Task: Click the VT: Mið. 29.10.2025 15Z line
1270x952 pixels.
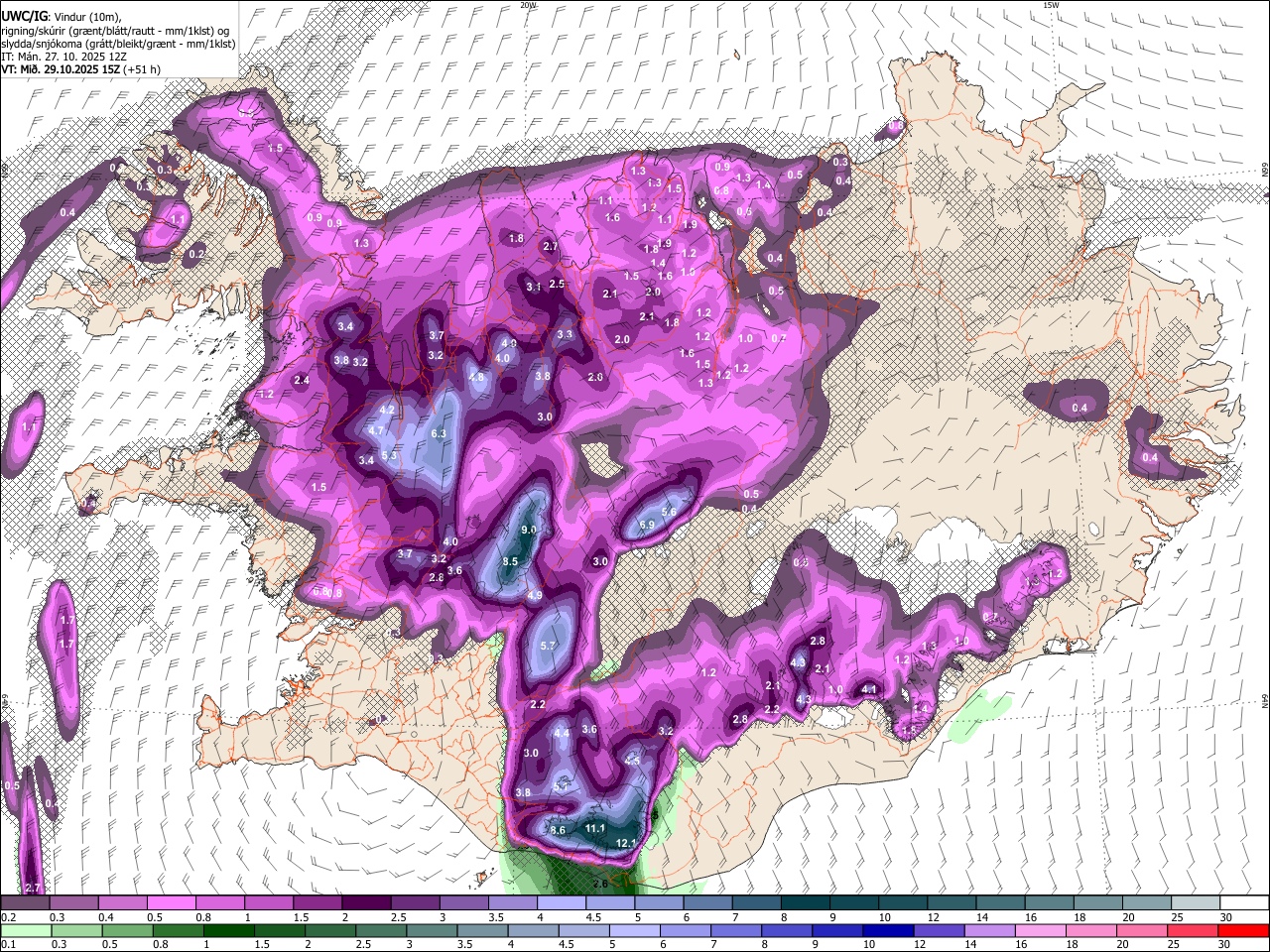Action: click(80, 69)
